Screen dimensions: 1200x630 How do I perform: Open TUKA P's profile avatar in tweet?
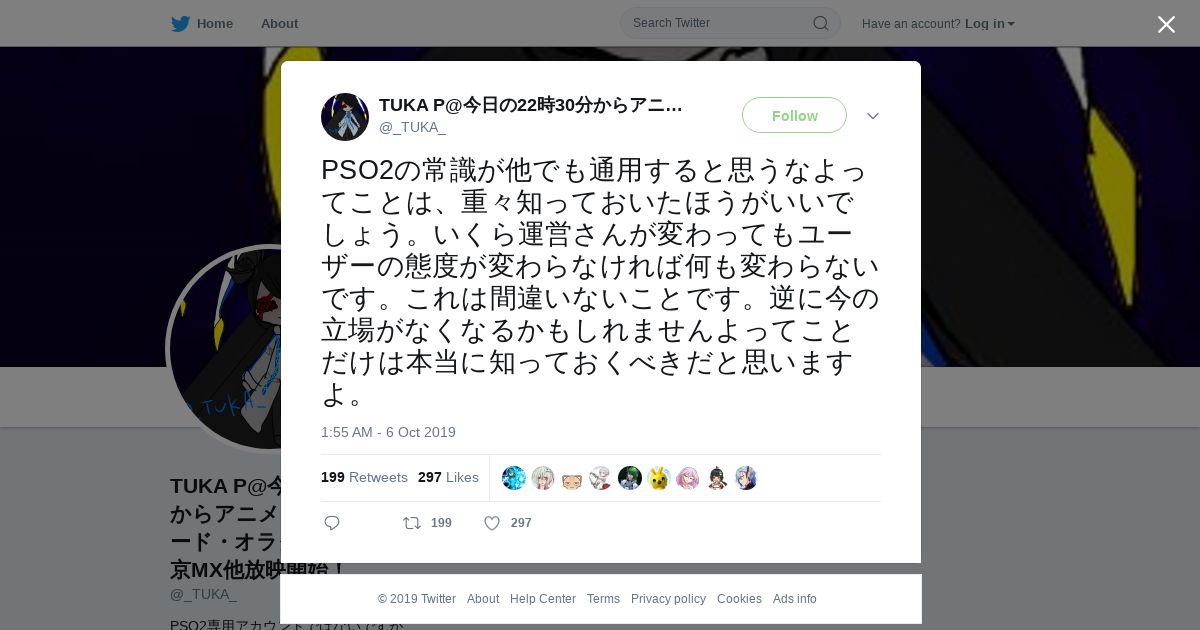click(345, 117)
